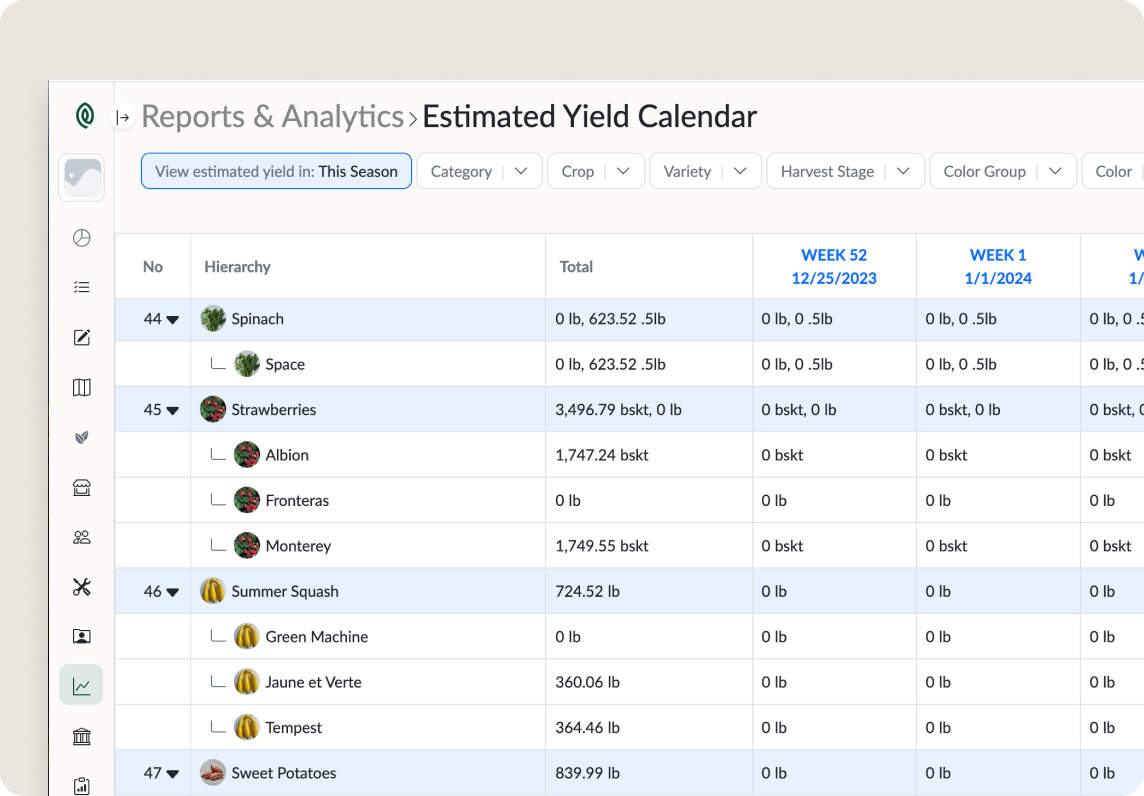Click the Sweet Potatoes crop image
Screen dimensions: 1144x796
[x=213, y=773]
